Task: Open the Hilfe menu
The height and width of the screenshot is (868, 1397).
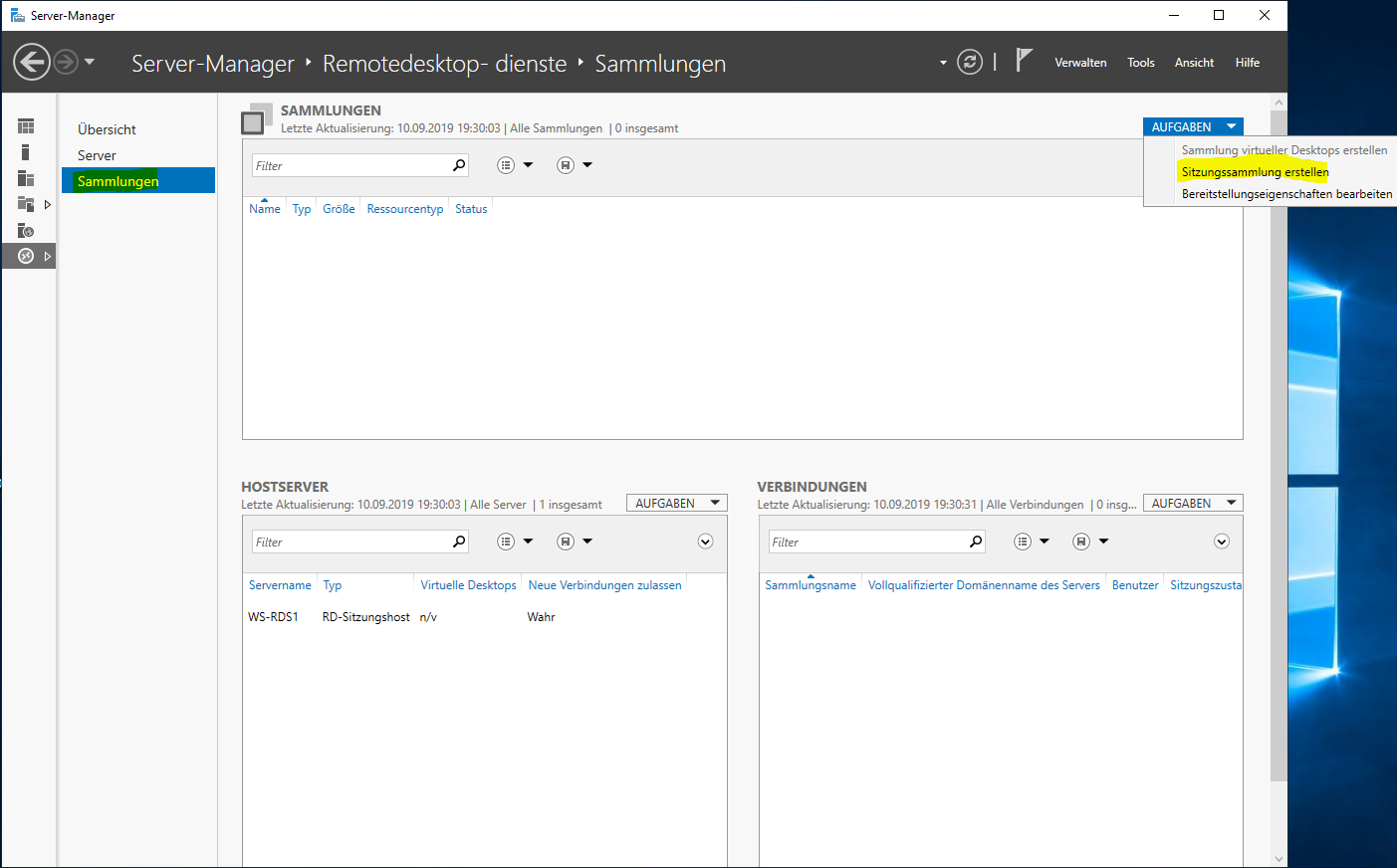Action: click(1248, 63)
